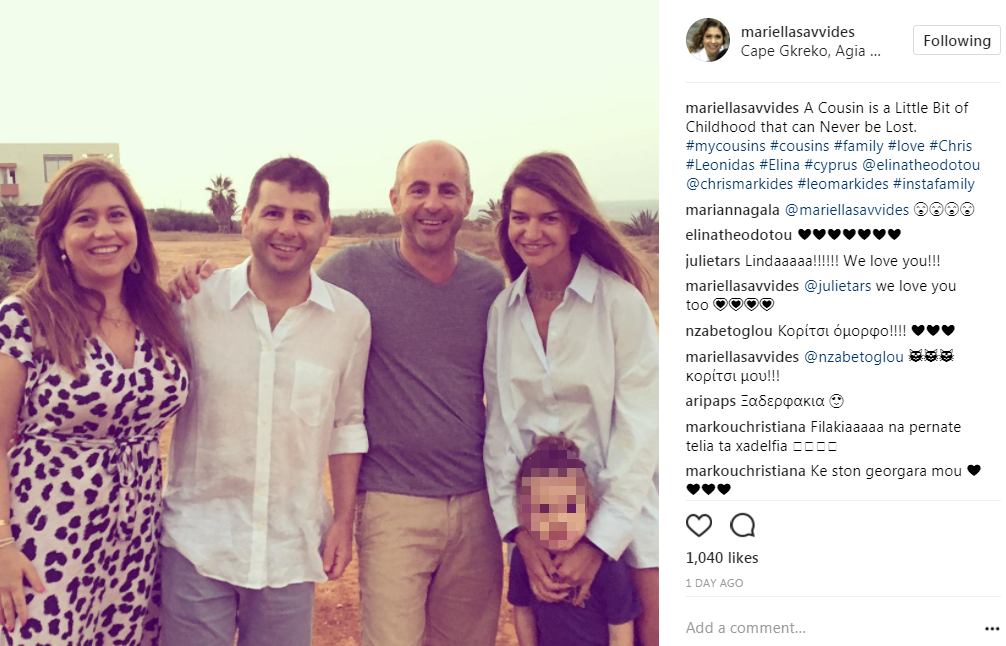Screen dimensions: 1006x646
Task: Click mariellasavvides username in header
Action: click(x=797, y=31)
